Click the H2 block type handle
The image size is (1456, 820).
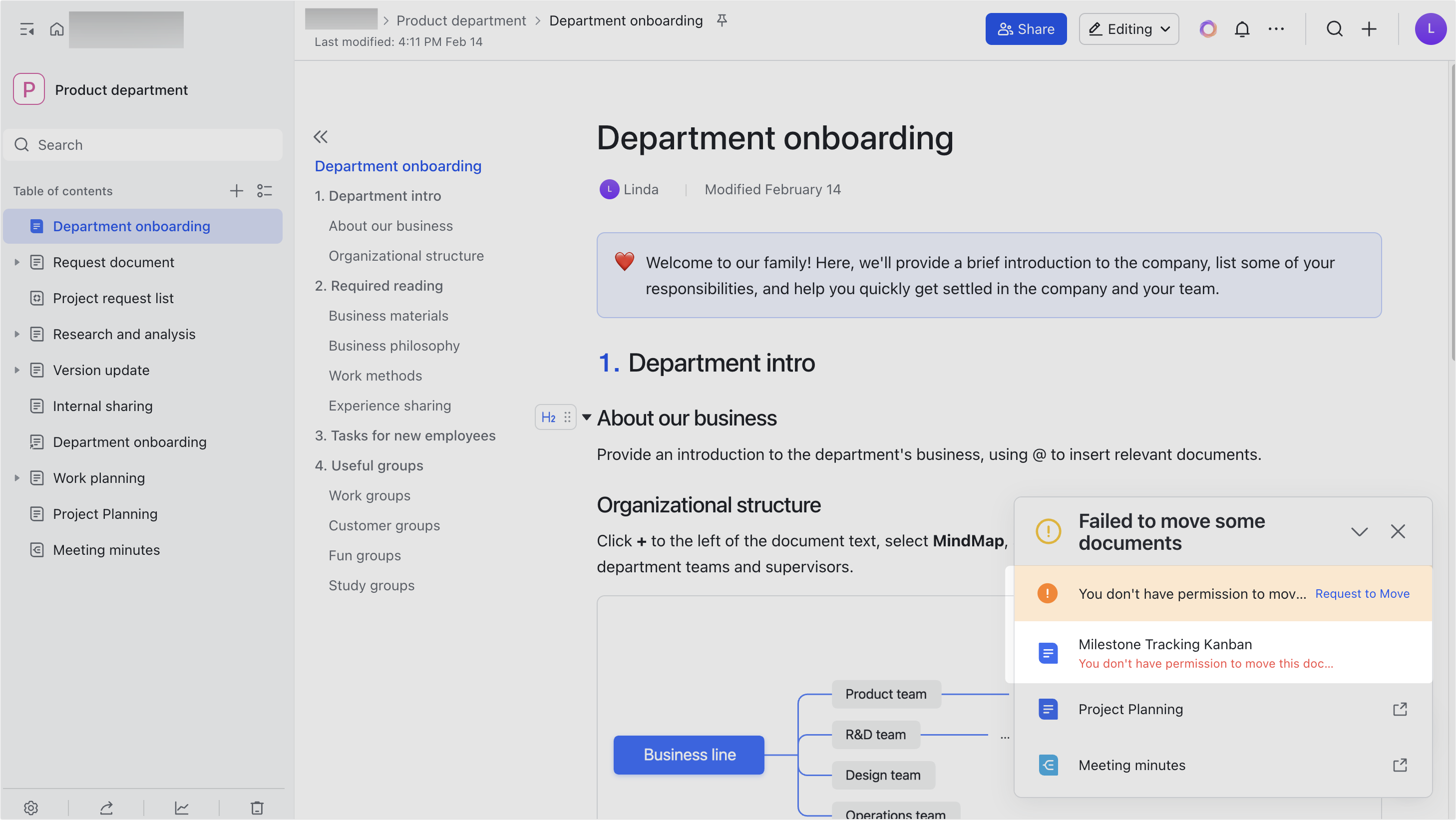pyautogui.click(x=548, y=417)
